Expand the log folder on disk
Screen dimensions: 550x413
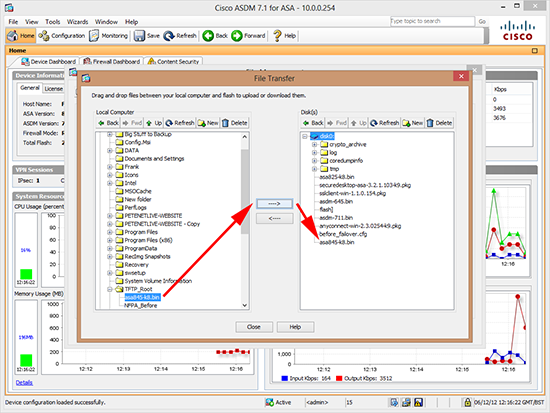[314, 153]
